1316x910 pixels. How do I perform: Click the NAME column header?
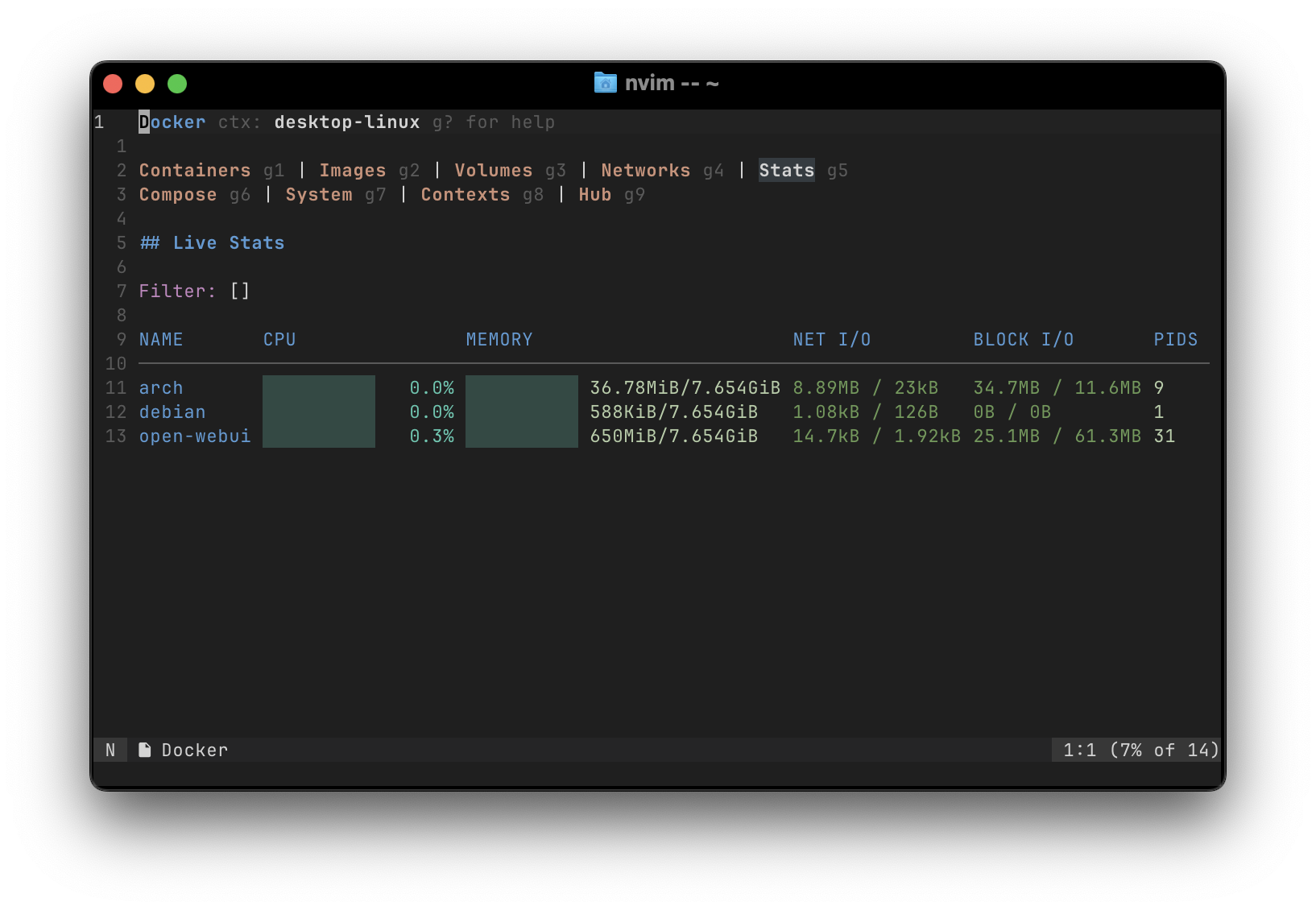point(161,340)
